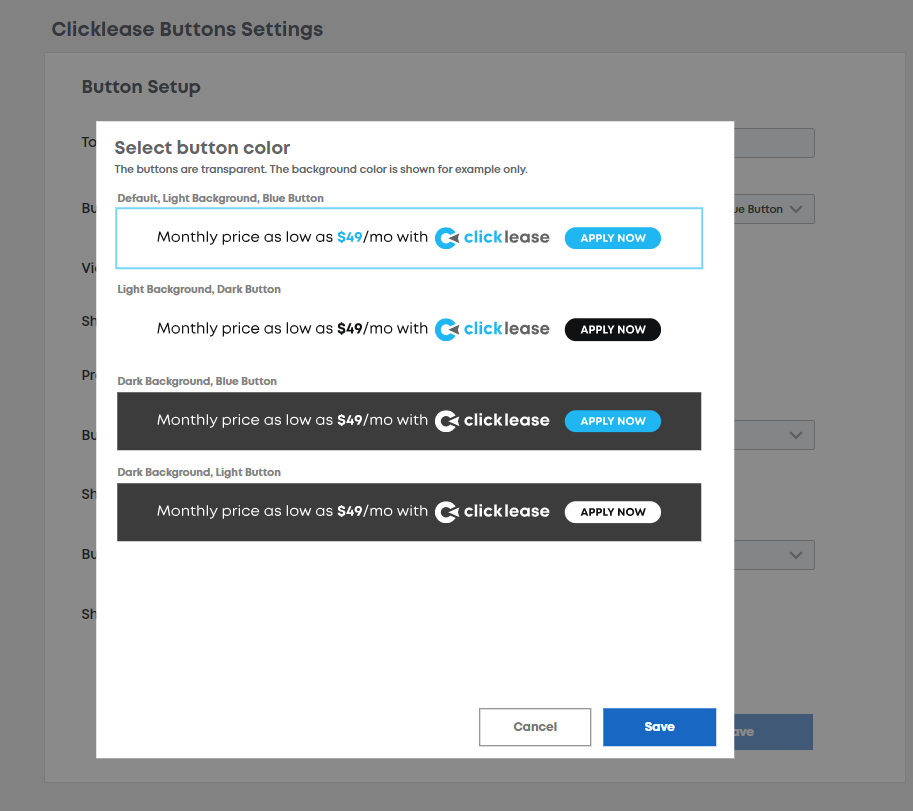Click blue APPLY NOW pill on dark background
913x811 pixels.
pos(613,421)
